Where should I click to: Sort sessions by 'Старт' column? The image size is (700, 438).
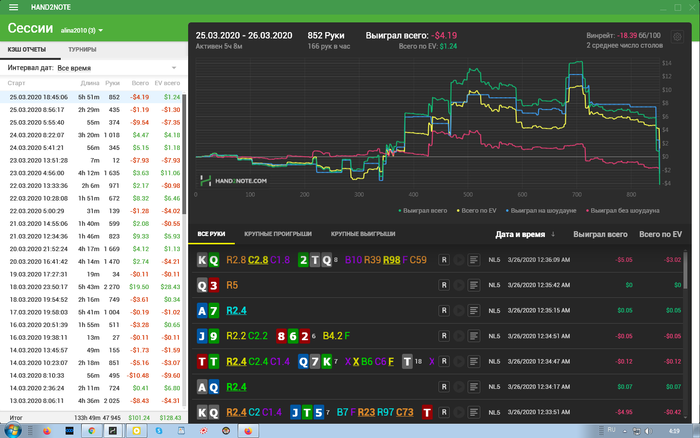click(x=16, y=83)
